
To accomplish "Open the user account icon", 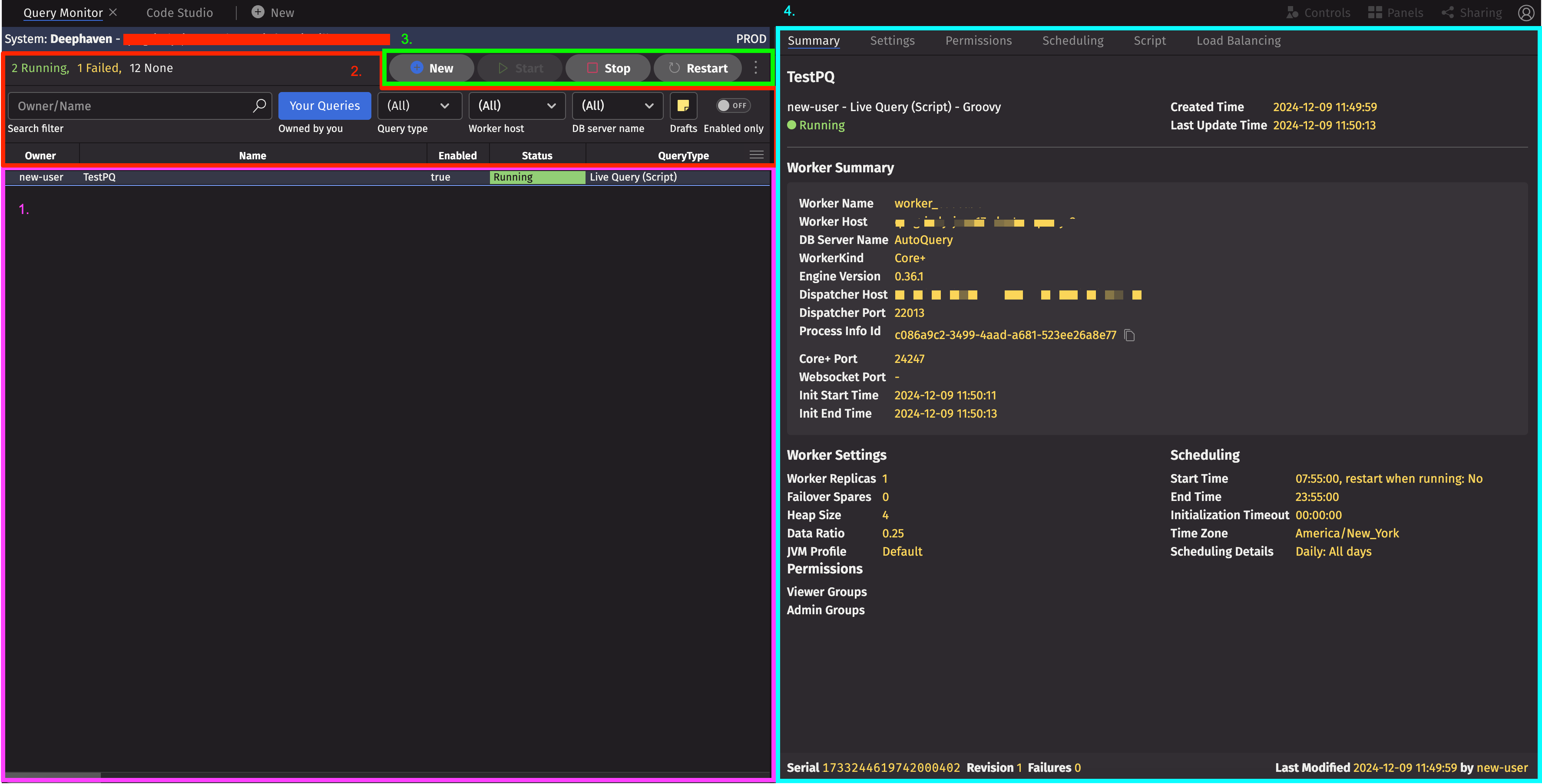I will pyautogui.click(x=1526, y=13).
